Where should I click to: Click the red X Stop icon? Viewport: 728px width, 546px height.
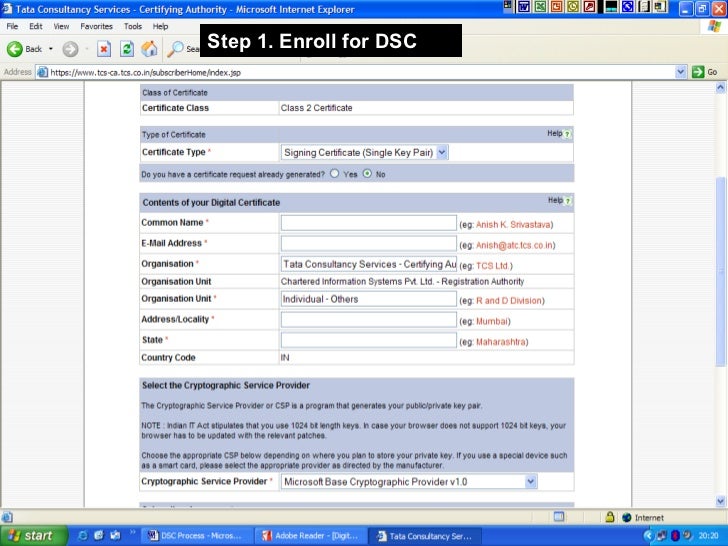click(104, 49)
